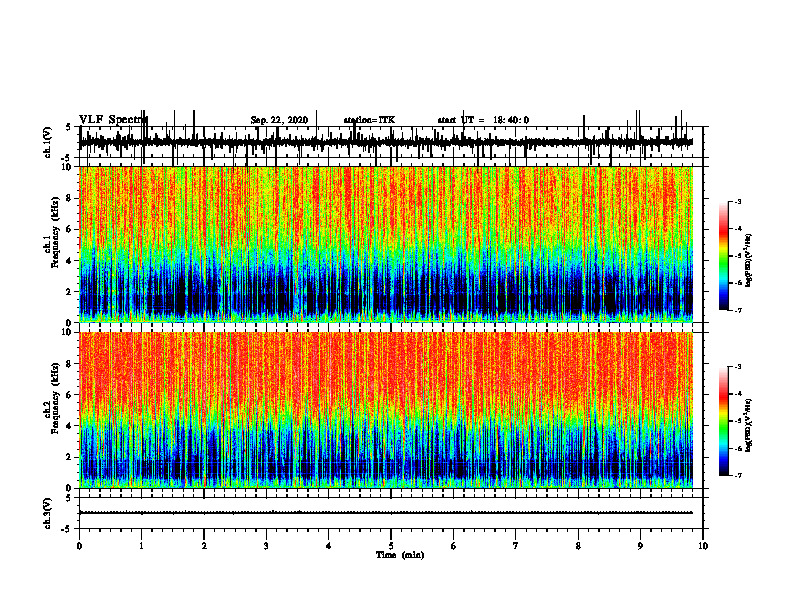This screenshot has width=792, height=612.
Task: Click the "-5" tick on ch.1 voltage axis
Action: pyautogui.click(x=67, y=158)
